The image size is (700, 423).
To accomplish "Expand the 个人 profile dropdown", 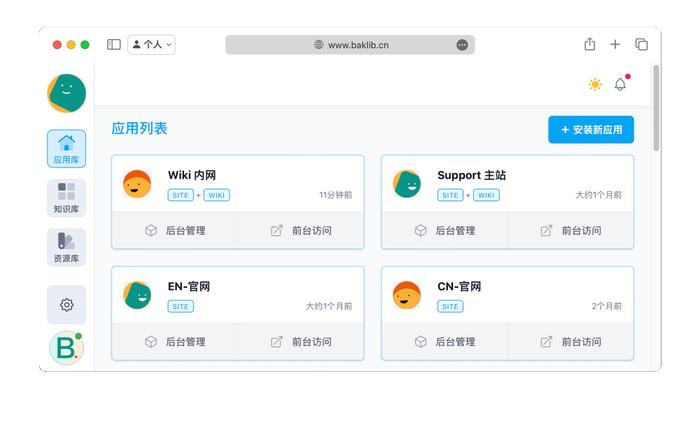I will 151,45.
